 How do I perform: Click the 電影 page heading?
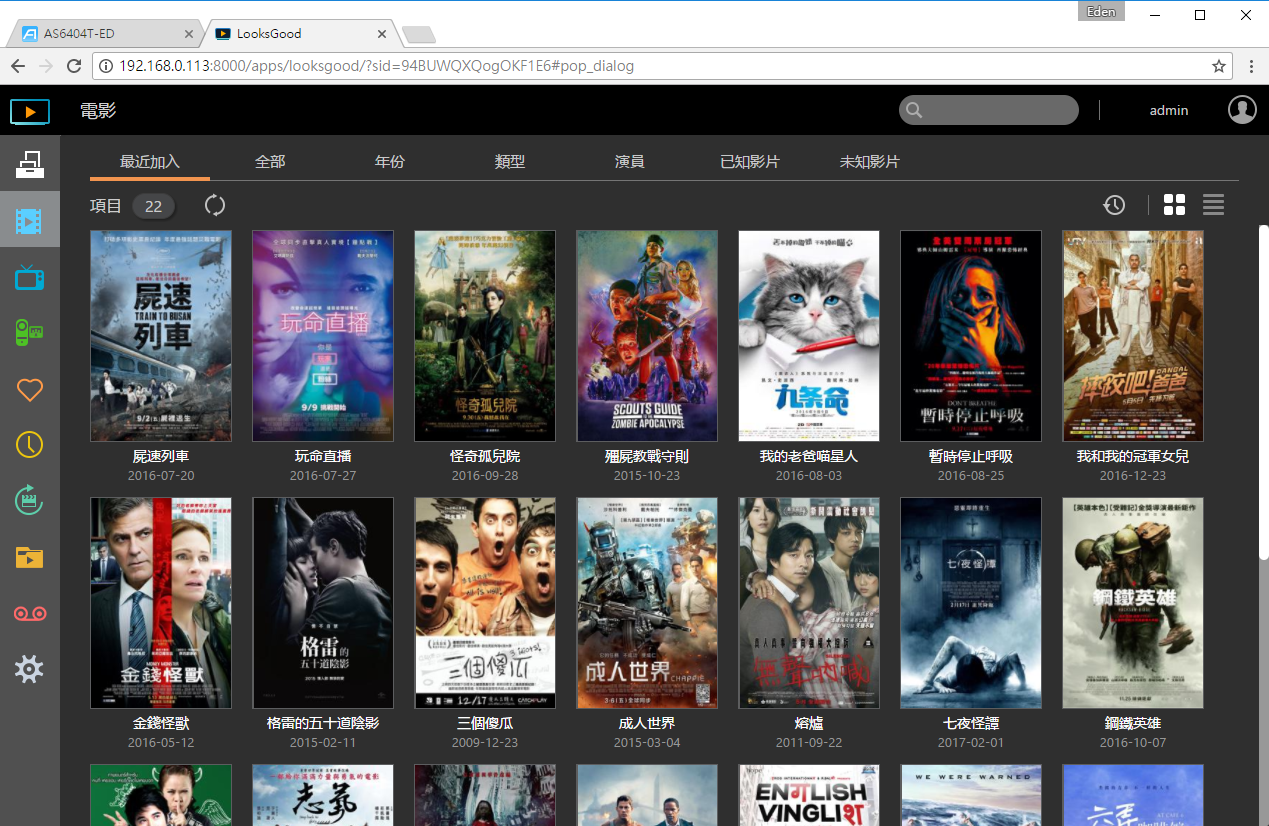click(x=98, y=110)
